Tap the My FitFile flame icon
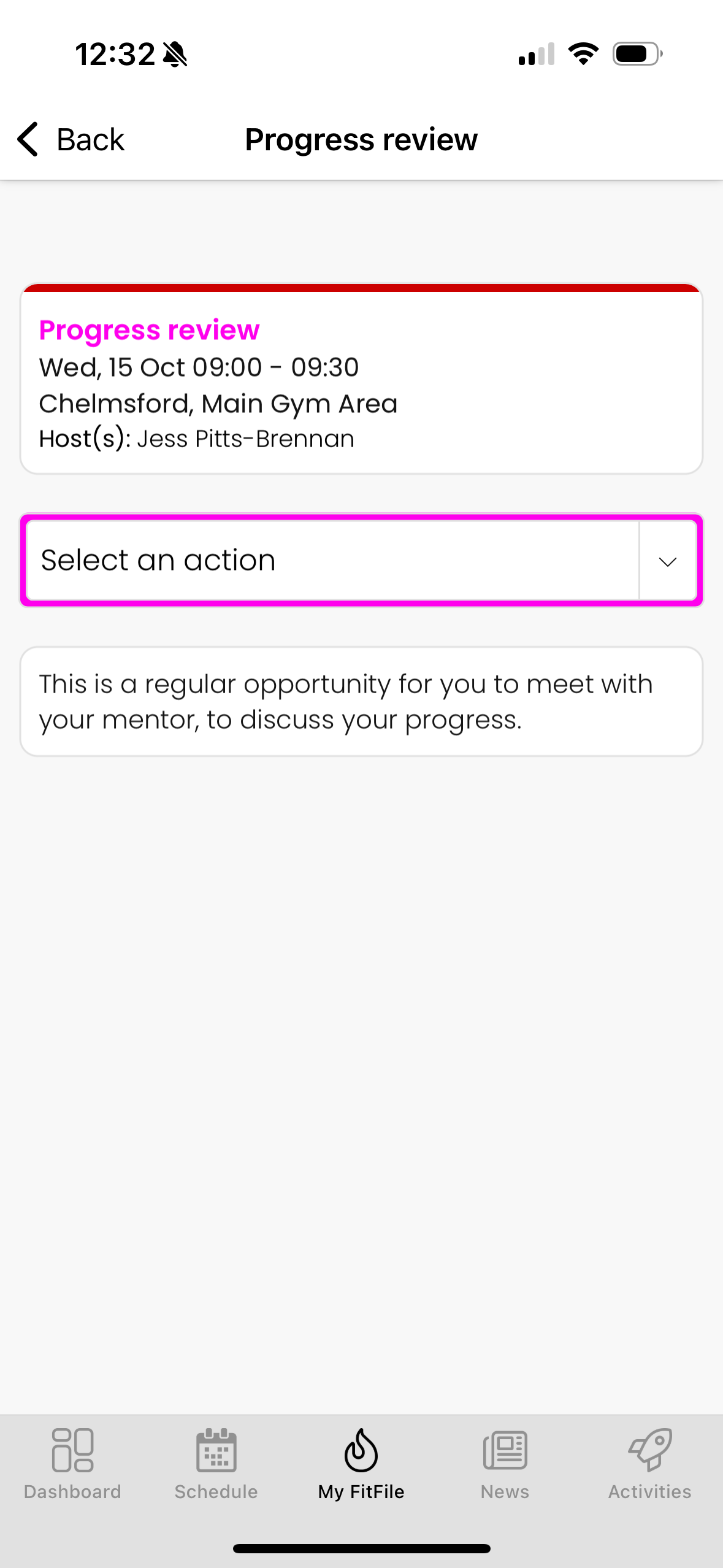This screenshot has width=723, height=1568. point(361,1450)
